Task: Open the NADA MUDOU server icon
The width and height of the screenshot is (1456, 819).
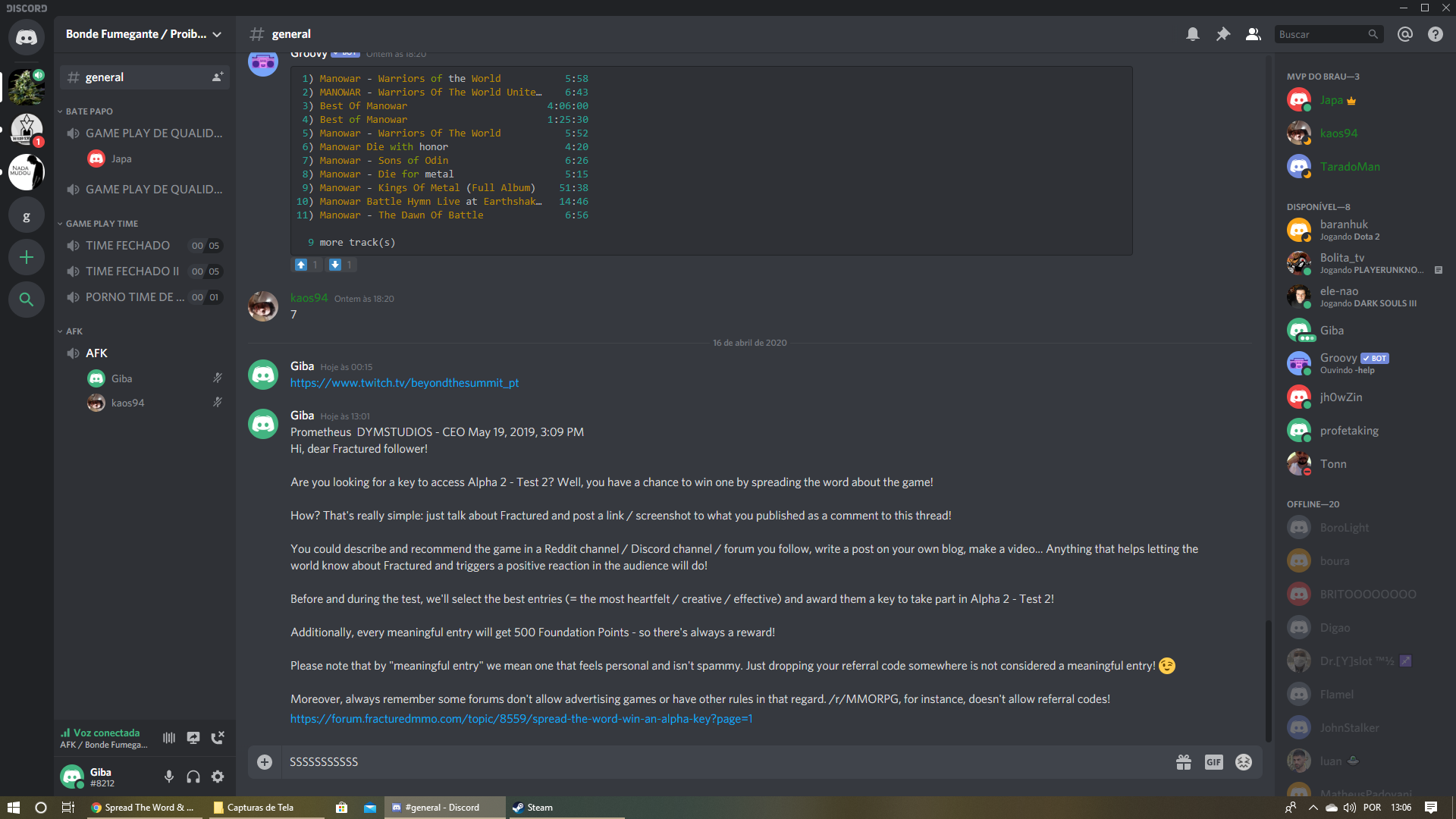Action: point(27,172)
